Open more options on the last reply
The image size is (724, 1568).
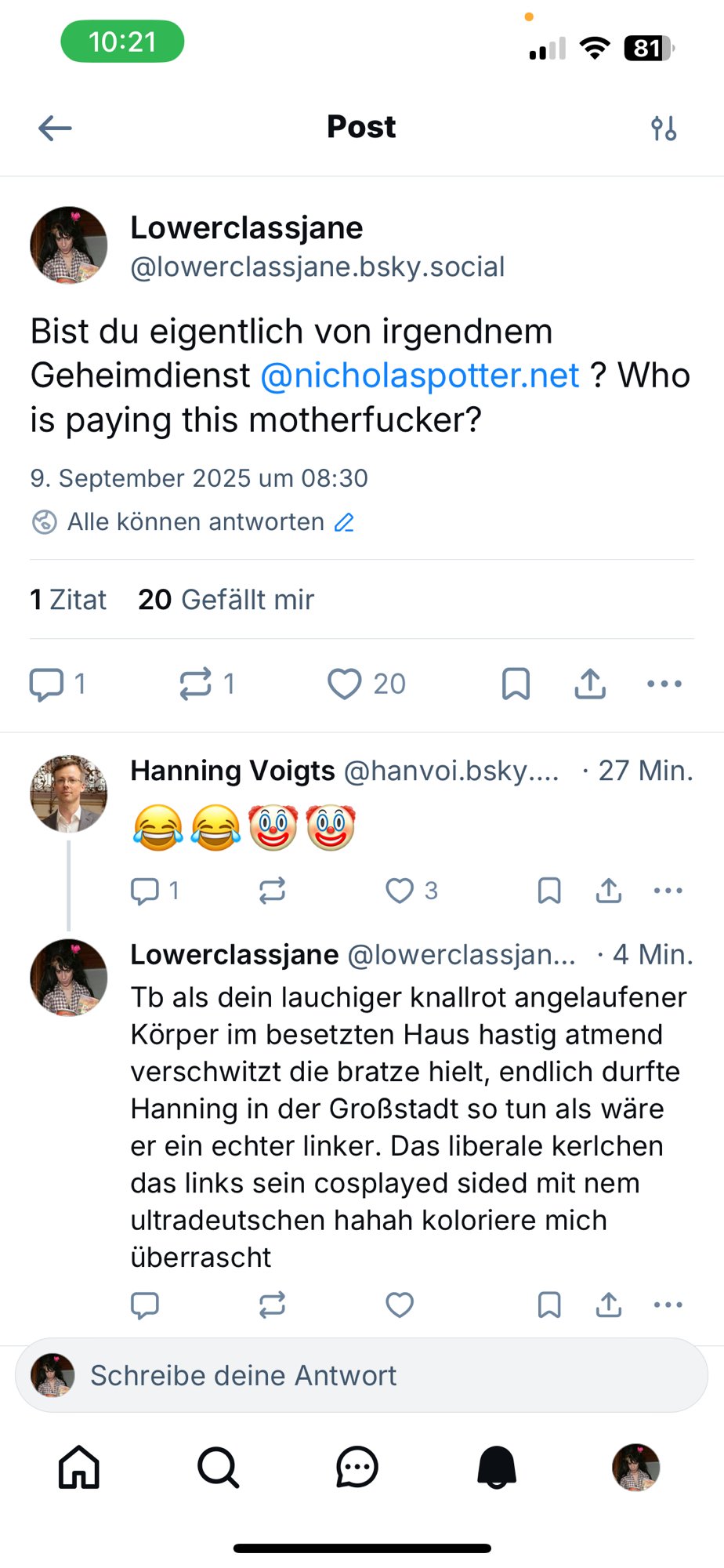coord(668,1305)
